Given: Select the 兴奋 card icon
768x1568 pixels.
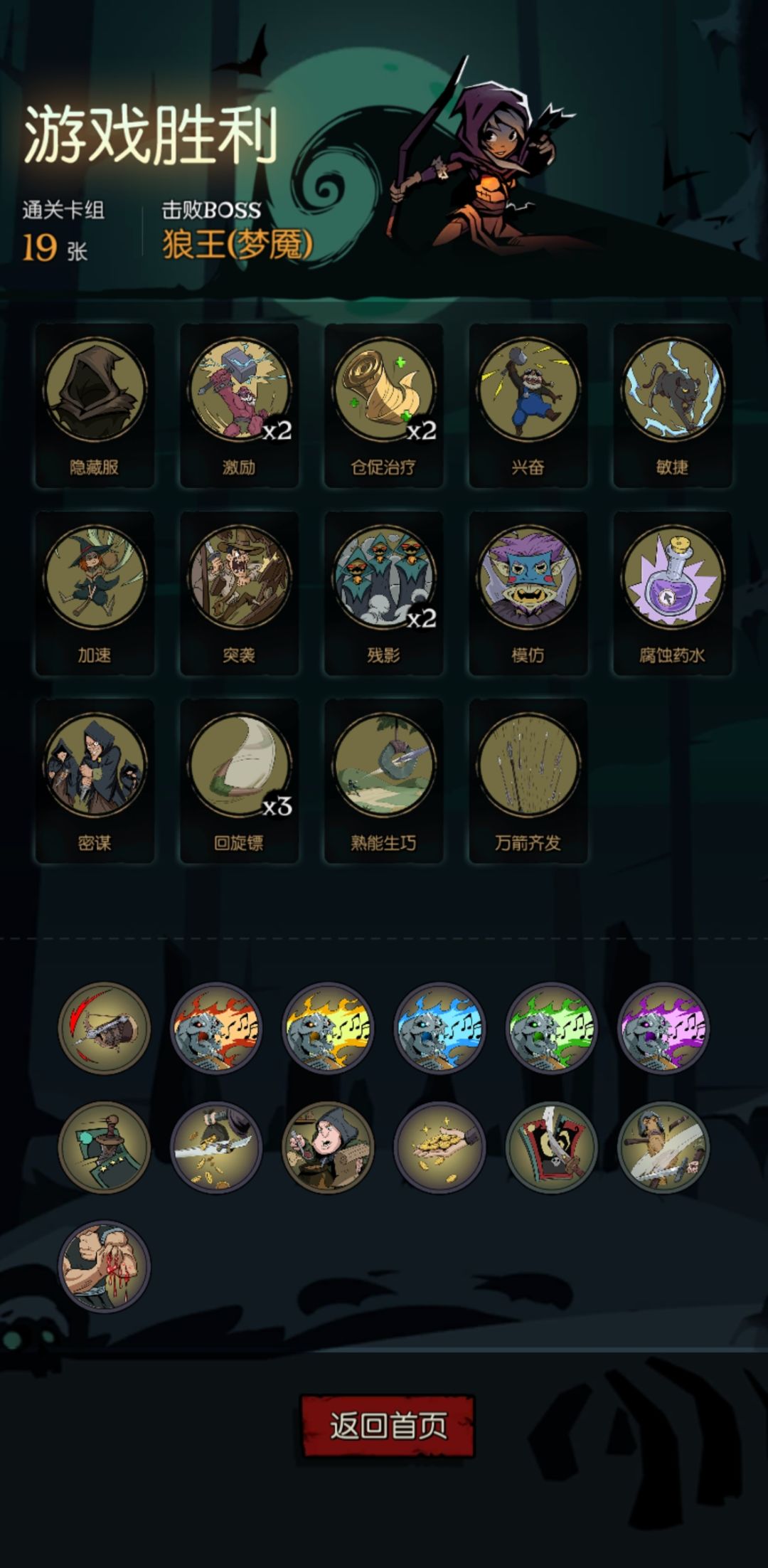Looking at the screenshot, I should pos(528,406).
